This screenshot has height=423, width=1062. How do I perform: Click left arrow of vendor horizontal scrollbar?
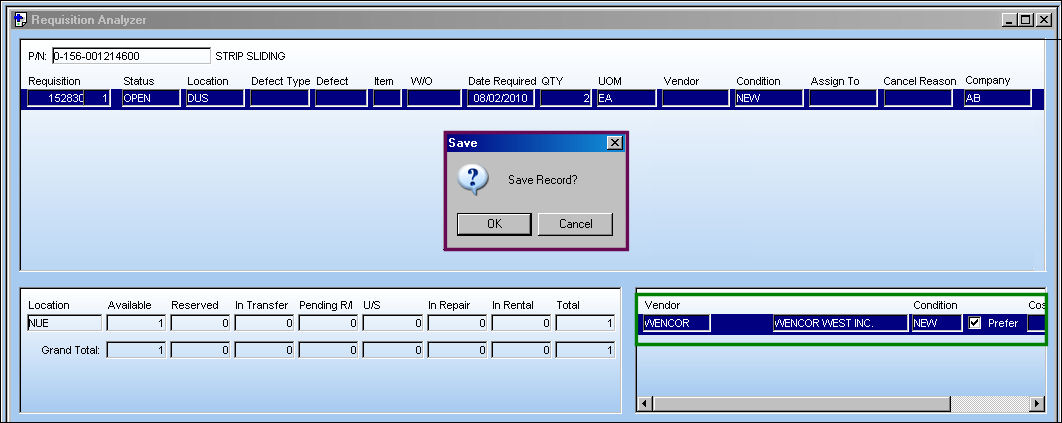(645, 404)
